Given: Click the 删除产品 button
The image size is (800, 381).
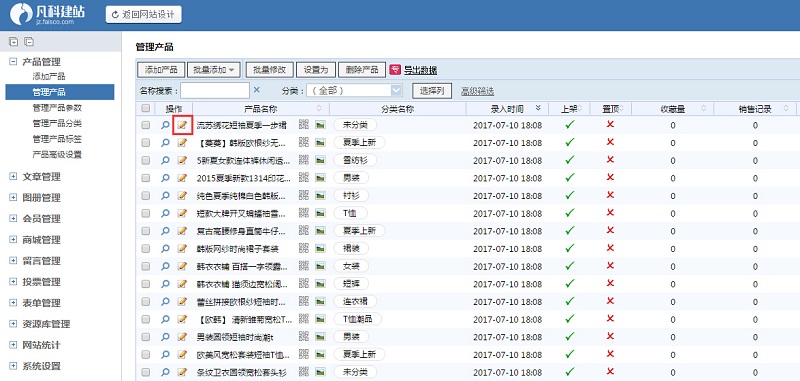Looking at the screenshot, I should [x=362, y=70].
